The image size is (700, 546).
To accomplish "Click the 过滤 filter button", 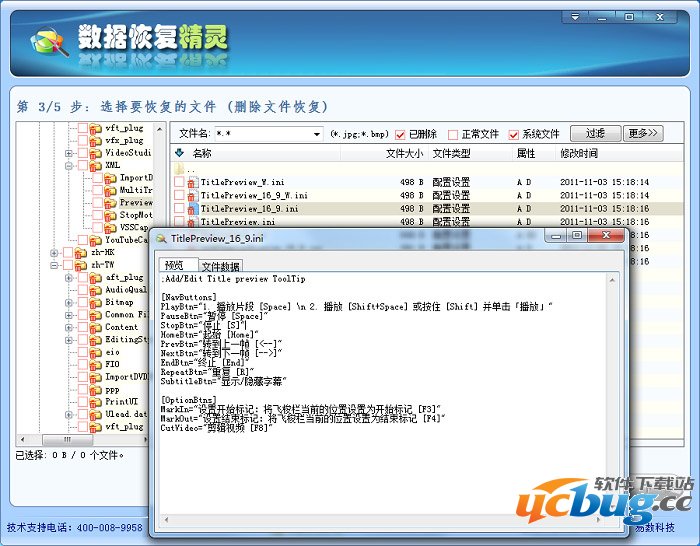I will click(x=595, y=133).
